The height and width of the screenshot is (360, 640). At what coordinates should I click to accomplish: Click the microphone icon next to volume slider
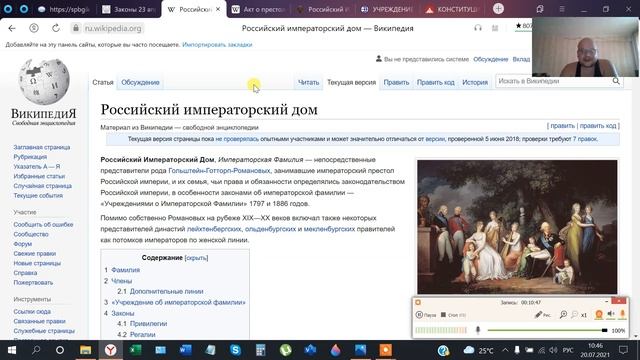[x=478, y=330]
